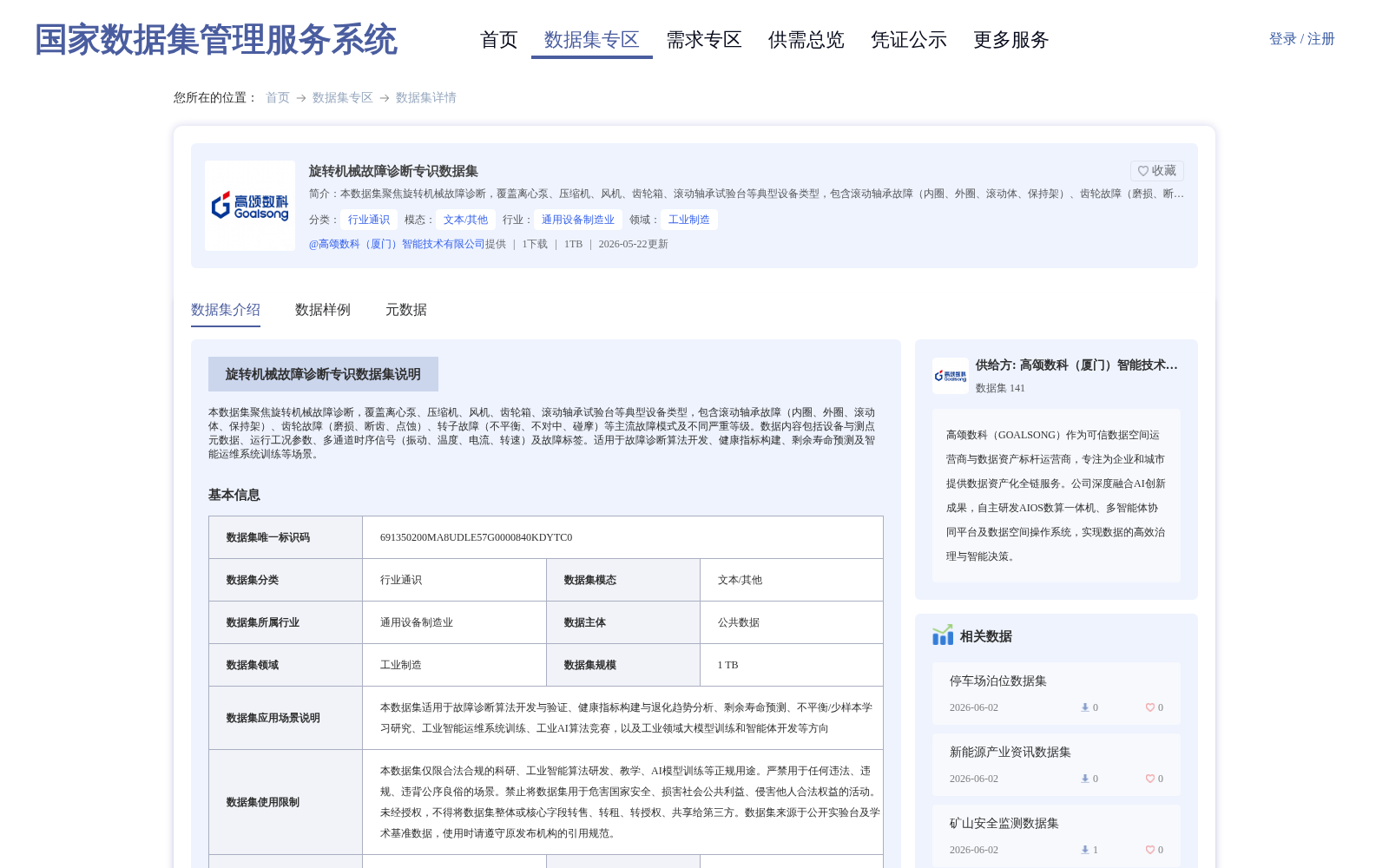Open 凭证公示 navigation item
Viewport: 1389px width, 868px height.
(909, 40)
